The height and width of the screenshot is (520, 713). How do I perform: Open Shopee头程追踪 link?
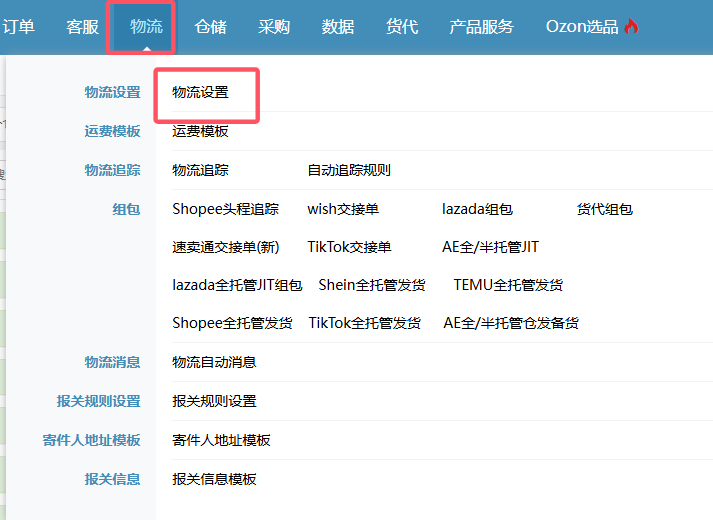coord(226,209)
